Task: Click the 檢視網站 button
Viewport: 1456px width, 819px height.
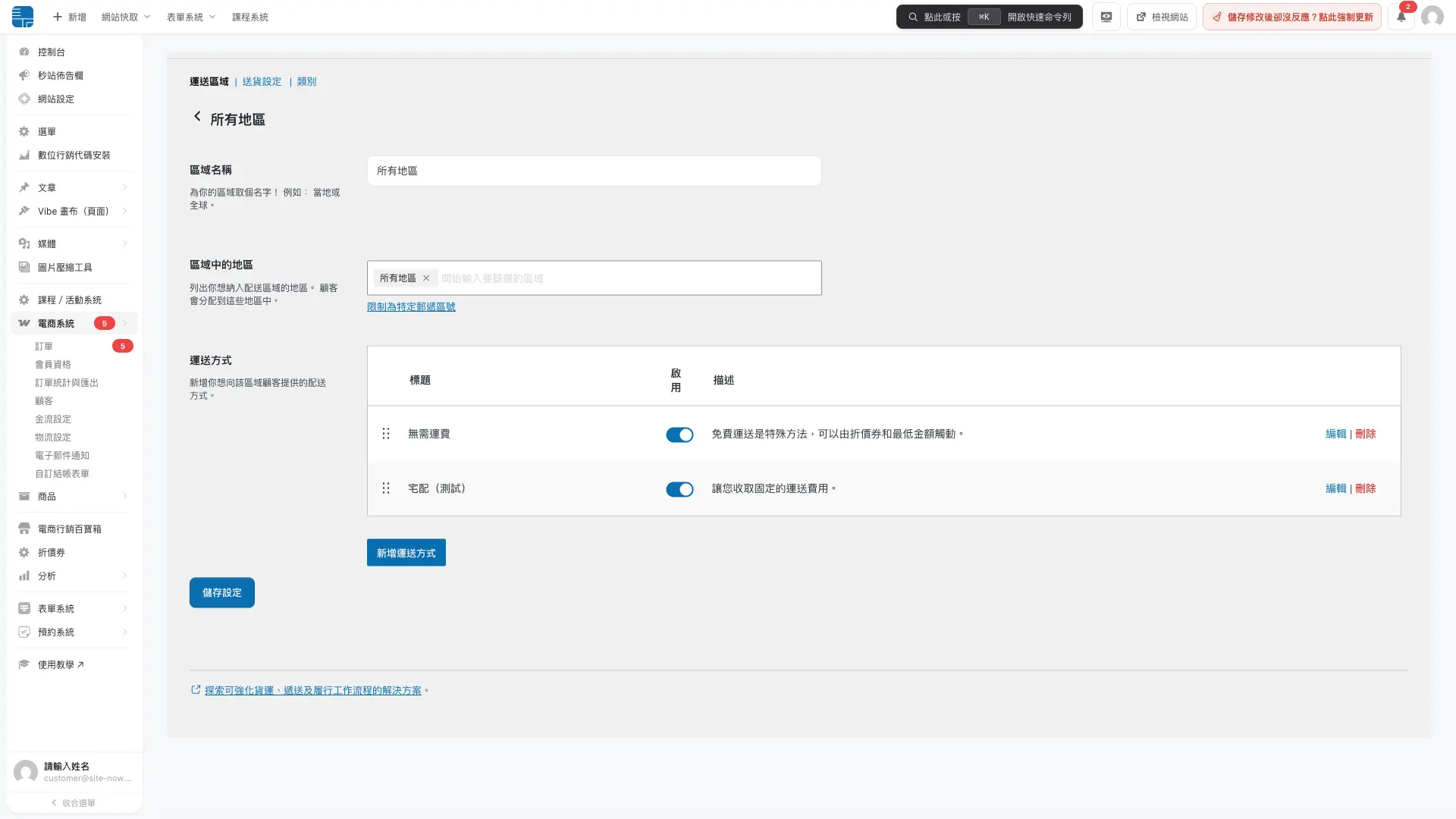Action: click(1162, 17)
